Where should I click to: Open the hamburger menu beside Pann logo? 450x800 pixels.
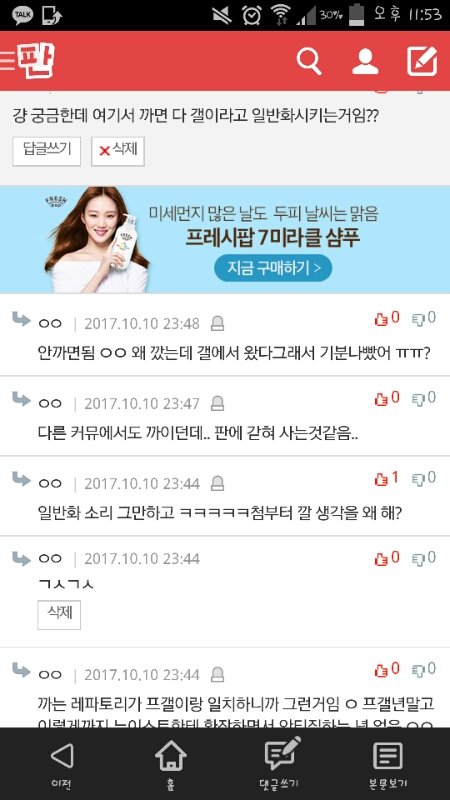click(7, 61)
